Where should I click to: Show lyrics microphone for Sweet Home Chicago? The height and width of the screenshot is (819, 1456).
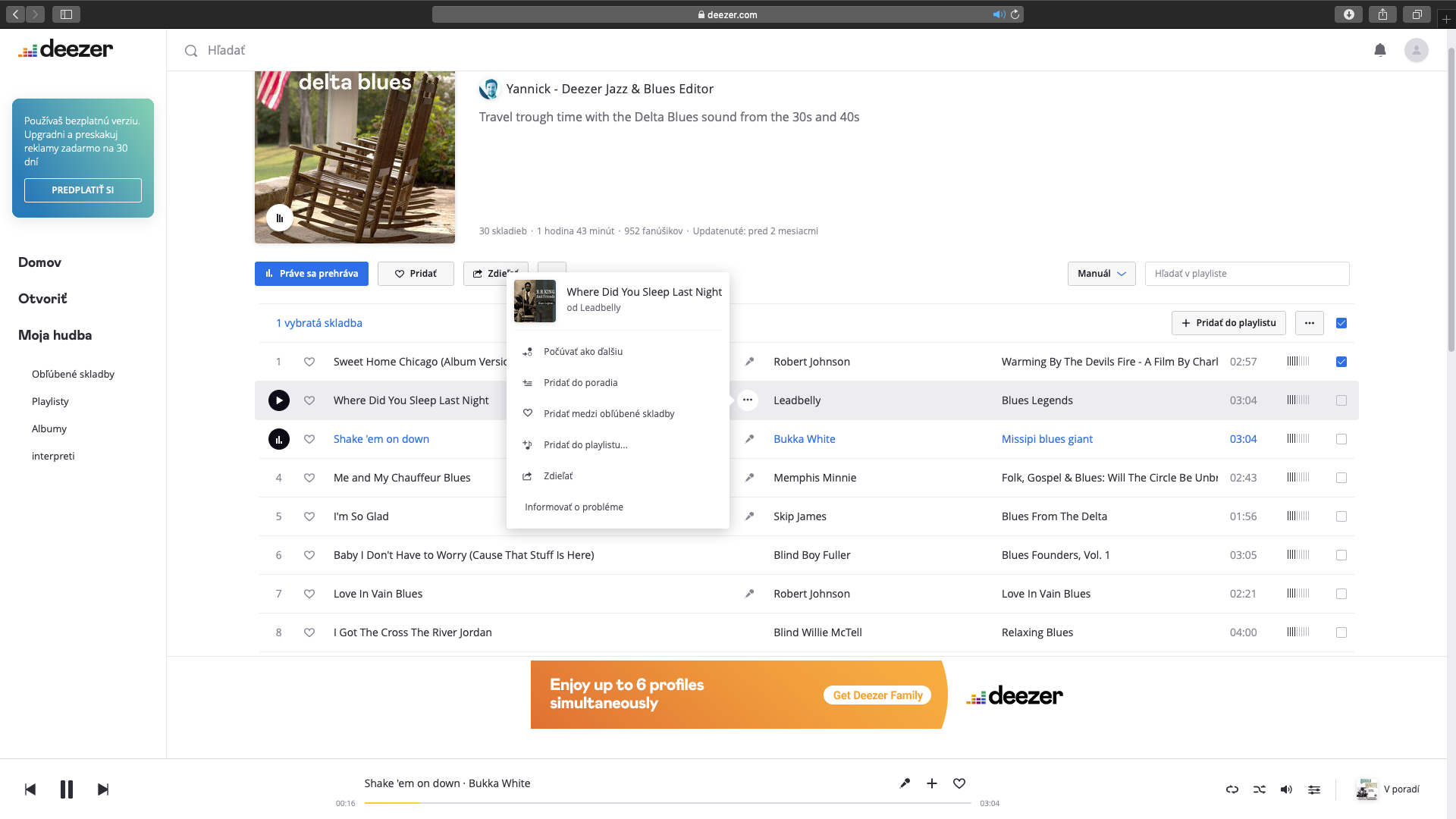[x=749, y=362]
